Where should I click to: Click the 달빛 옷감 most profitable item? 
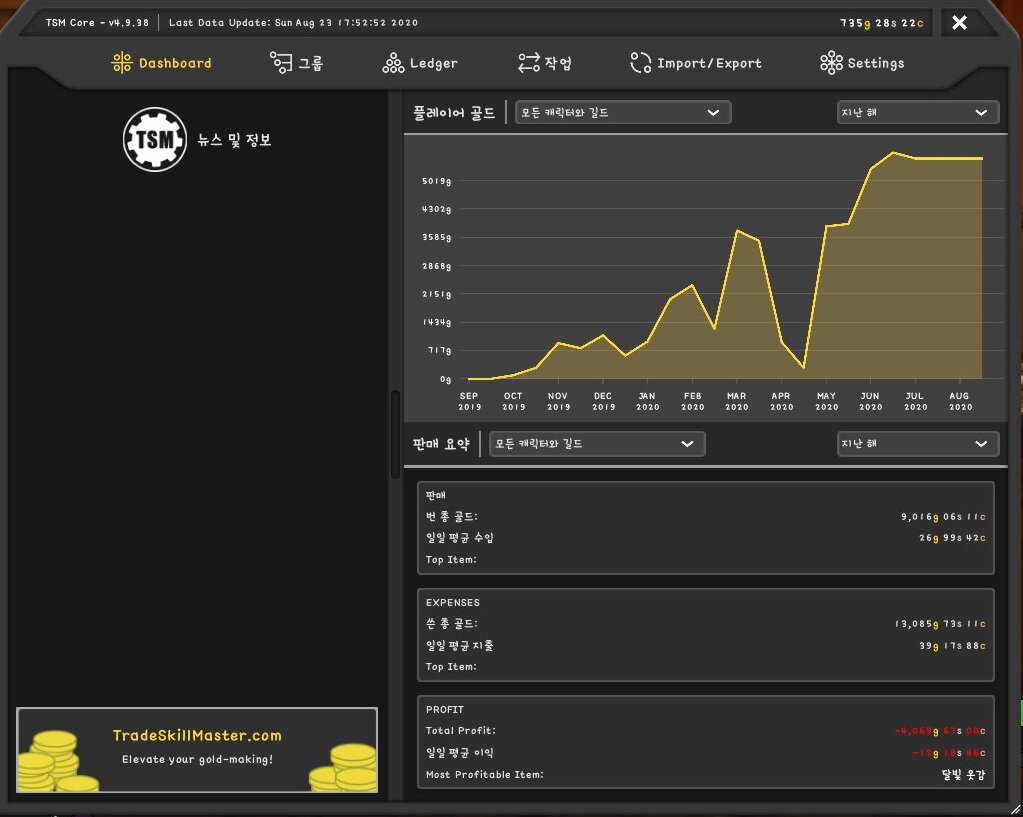963,775
